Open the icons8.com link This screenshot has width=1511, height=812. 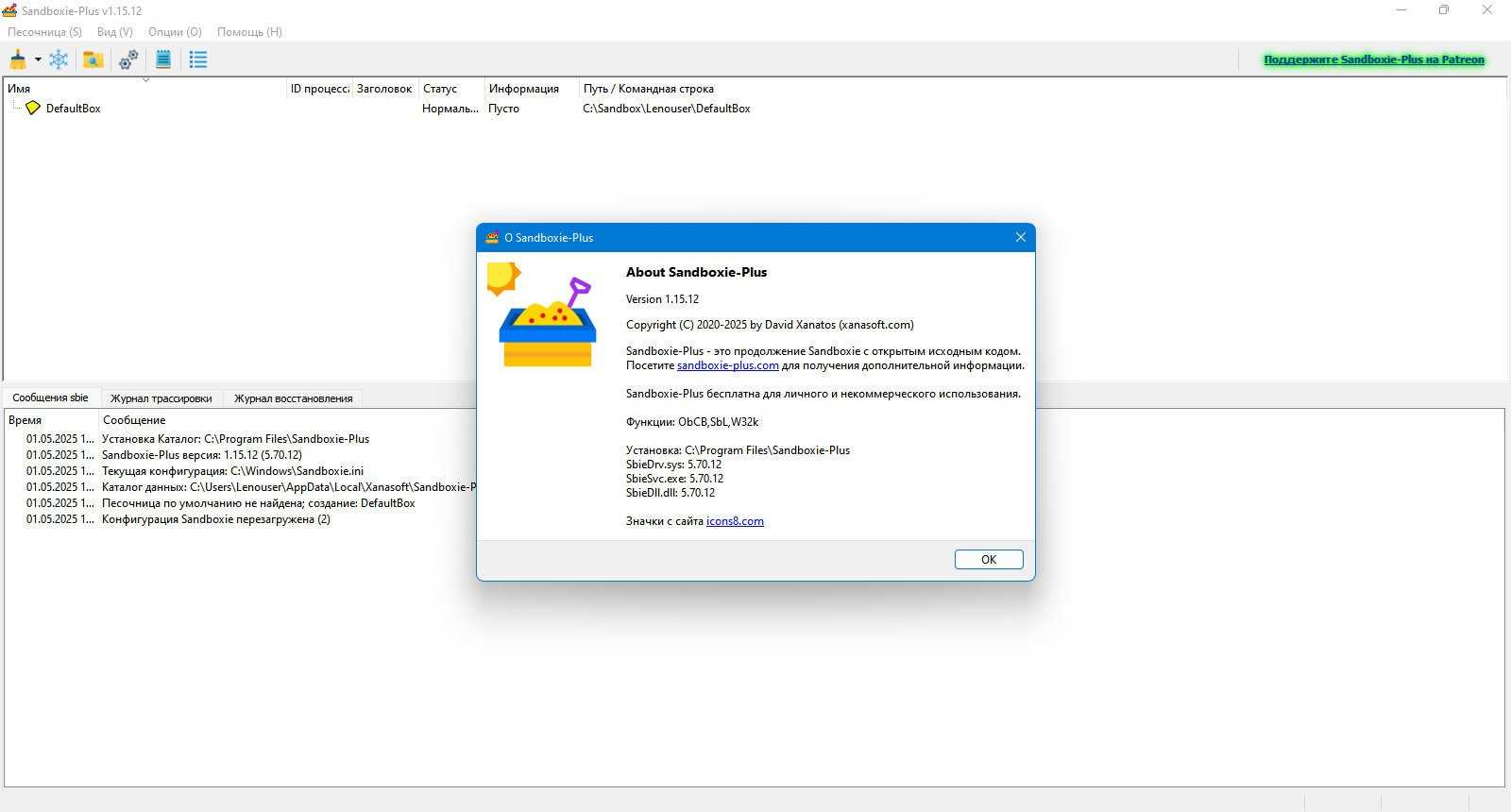point(735,521)
